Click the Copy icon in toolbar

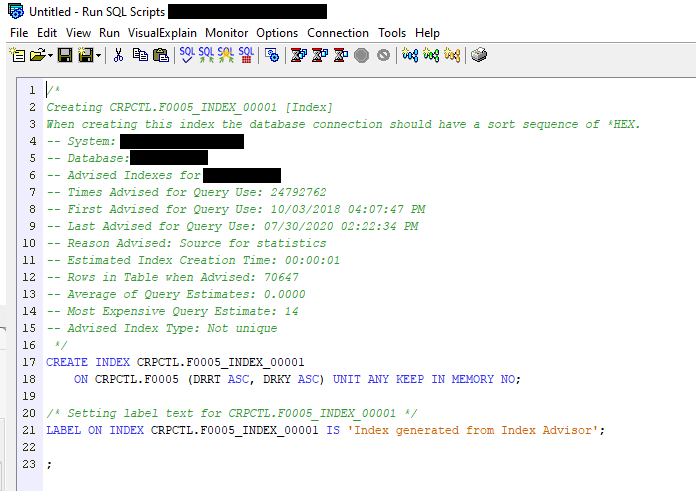click(139, 55)
